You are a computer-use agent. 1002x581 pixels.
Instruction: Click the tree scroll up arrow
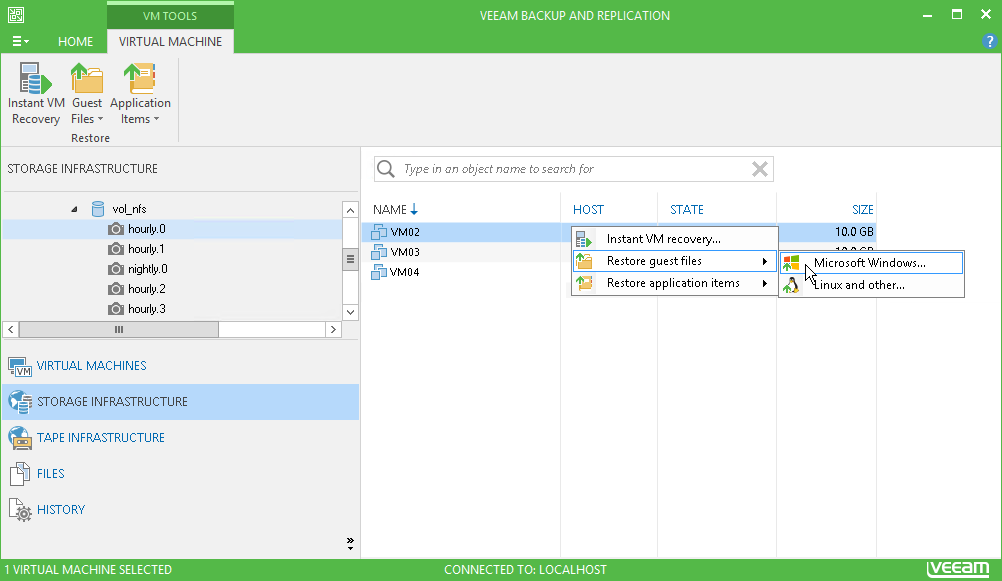point(350,210)
